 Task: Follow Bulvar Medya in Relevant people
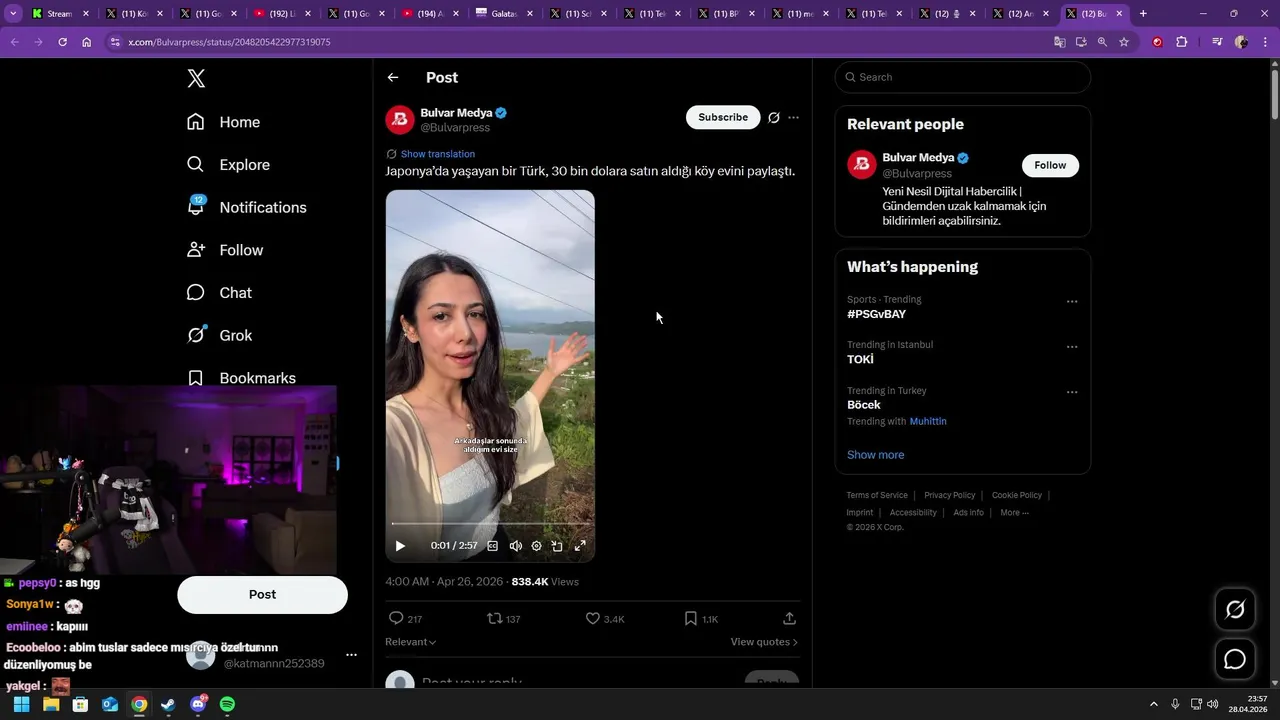[1050, 165]
